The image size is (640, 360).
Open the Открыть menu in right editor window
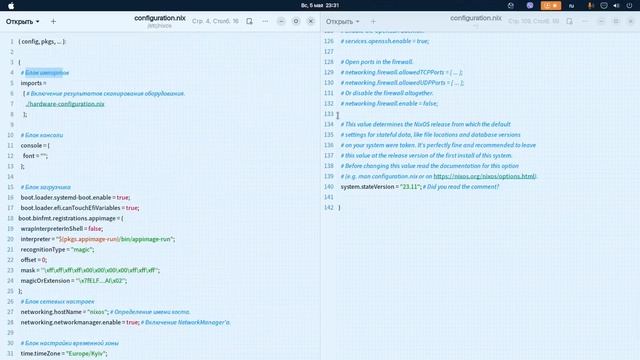(x=342, y=21)
